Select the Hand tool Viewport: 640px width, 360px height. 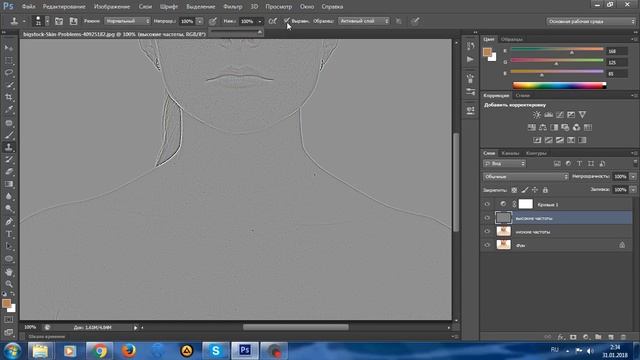(9, 272)
